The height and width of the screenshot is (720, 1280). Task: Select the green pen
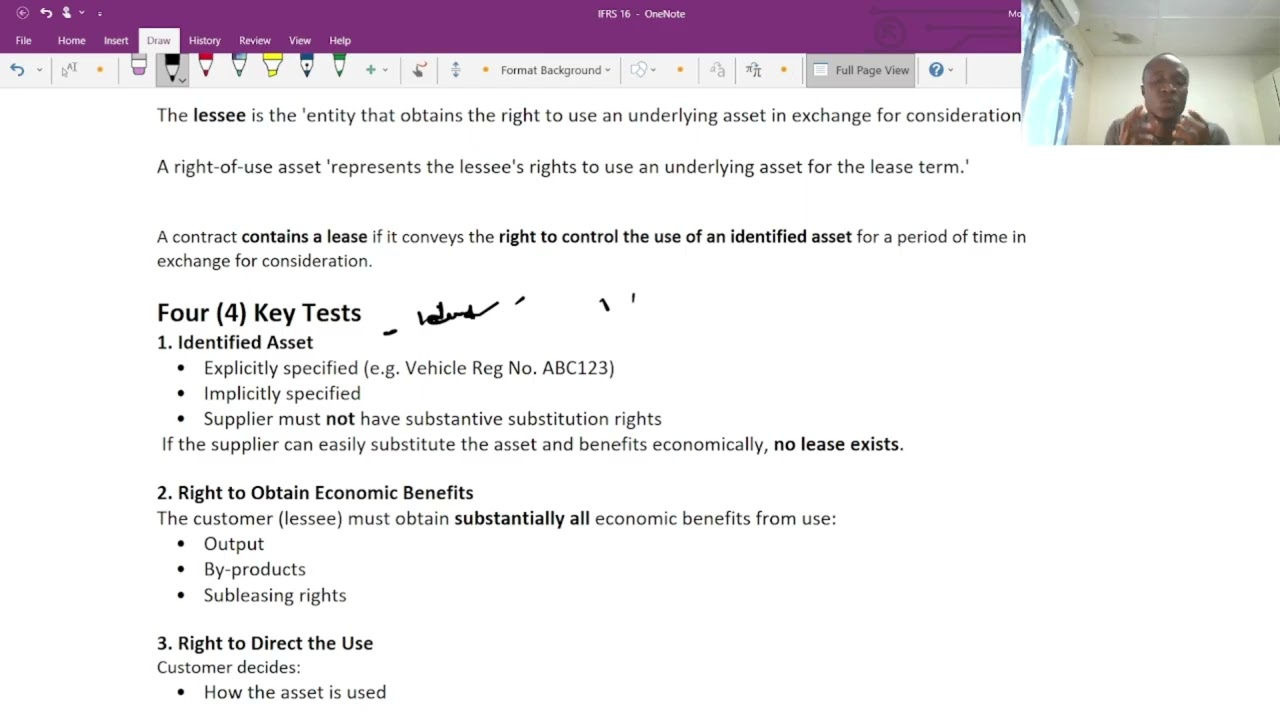point(340,67)
